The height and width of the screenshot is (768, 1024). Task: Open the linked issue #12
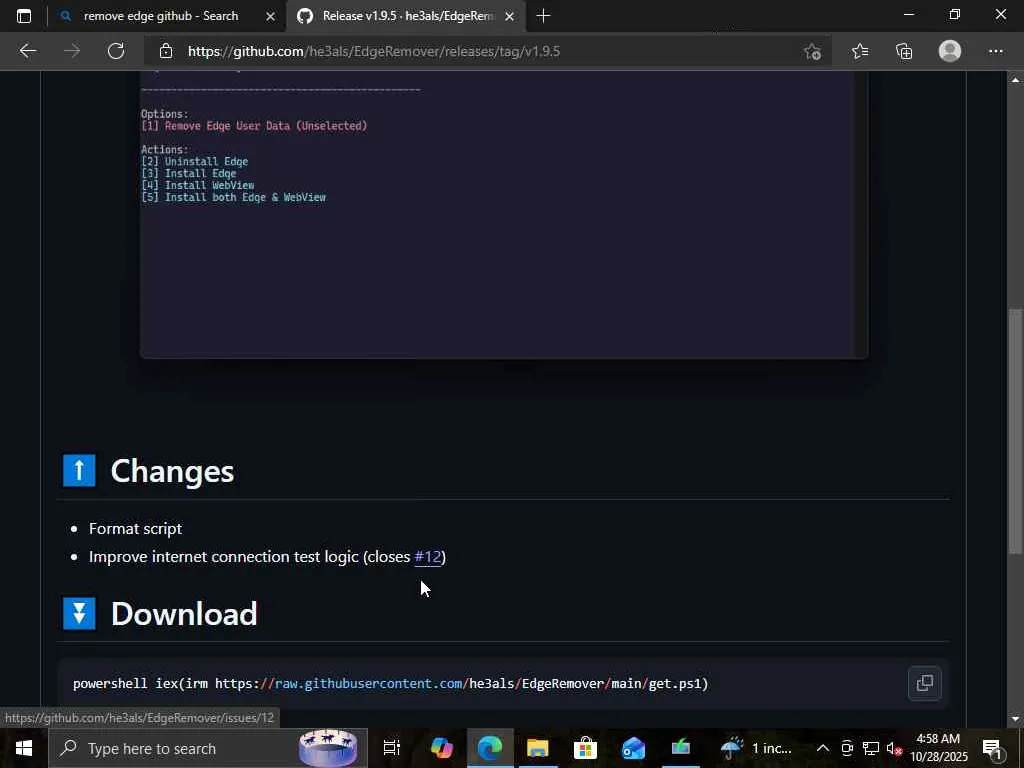tap(428, 556)
